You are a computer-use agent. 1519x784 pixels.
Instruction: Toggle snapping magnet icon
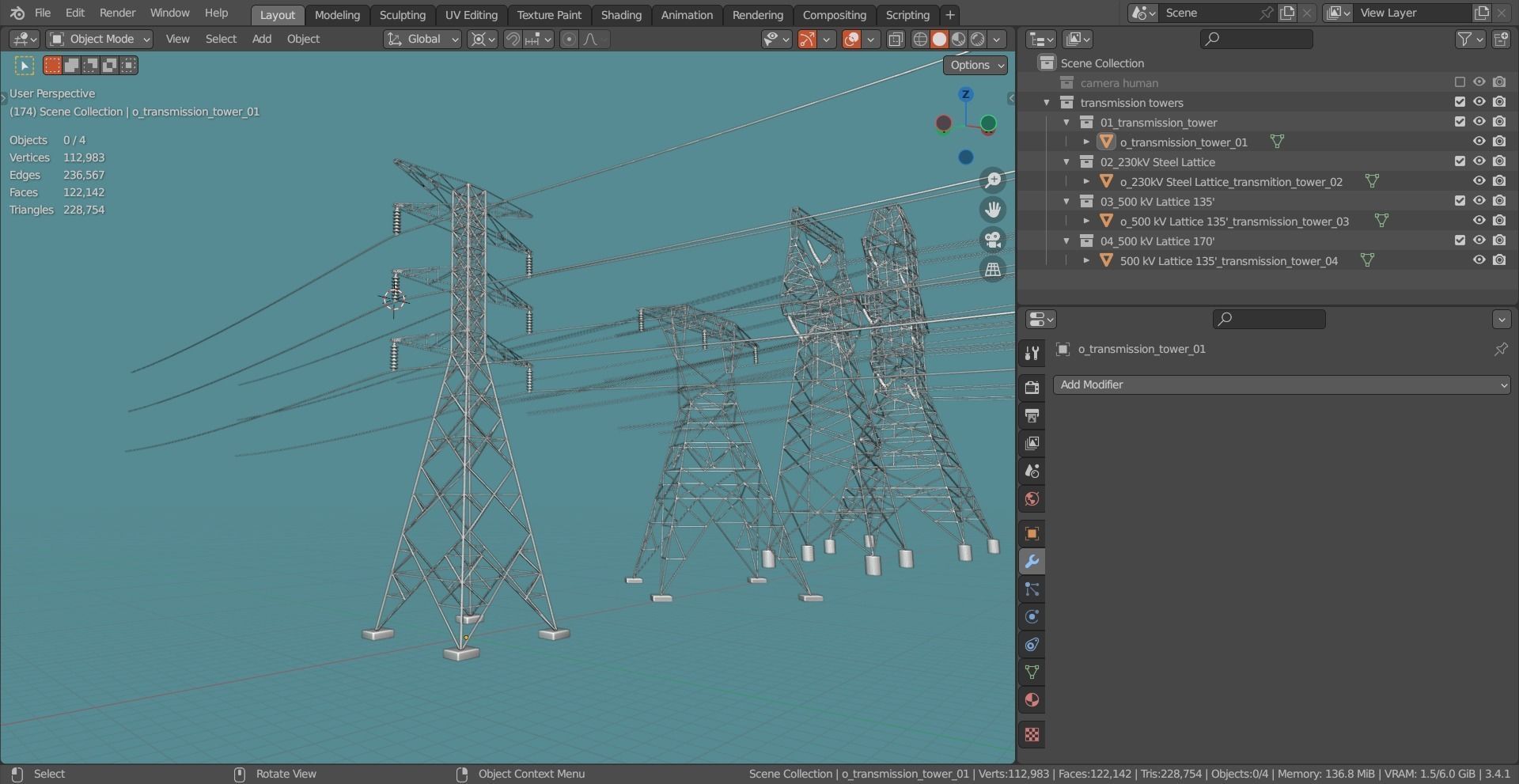513,39
